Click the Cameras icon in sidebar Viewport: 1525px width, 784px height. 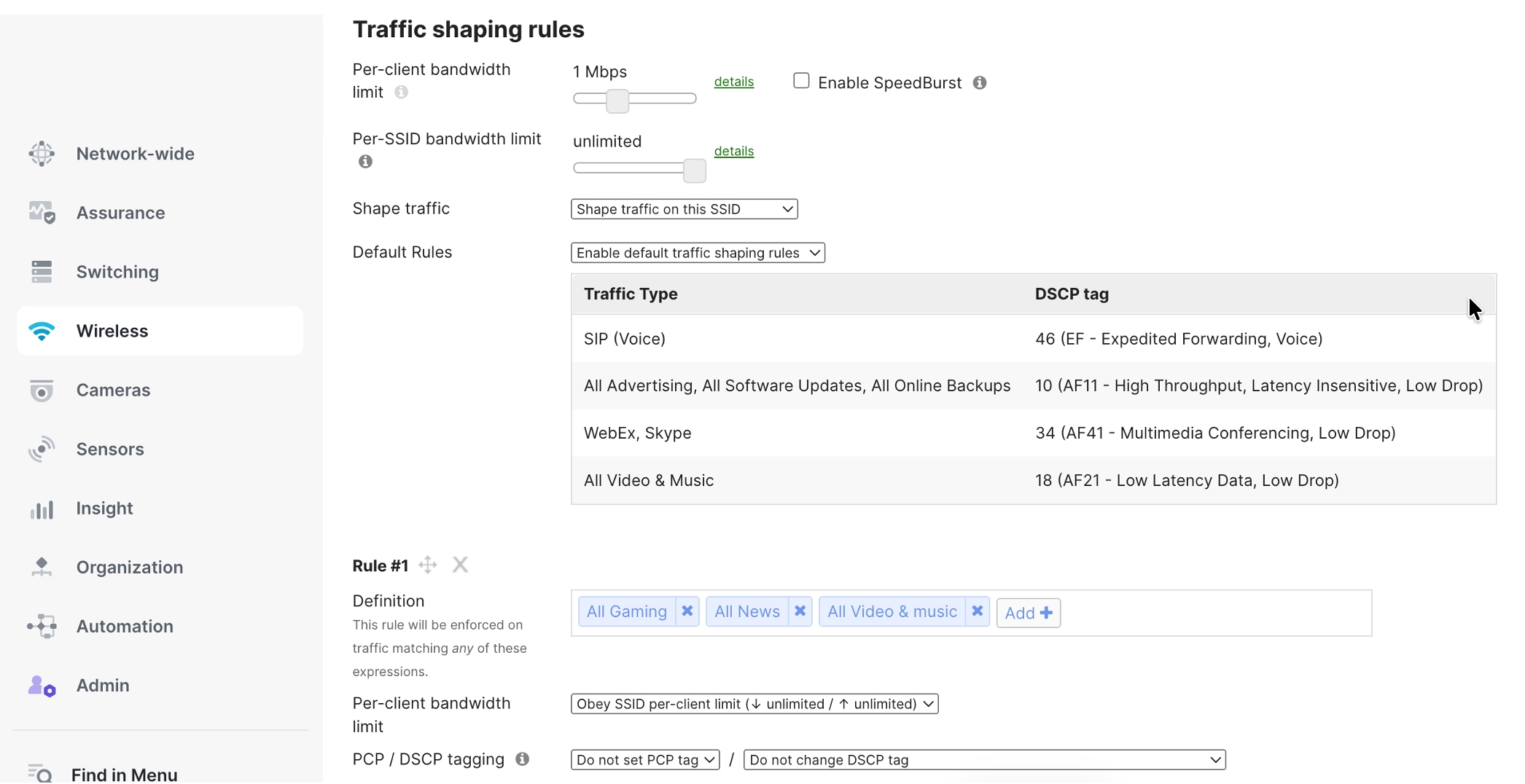click(42, 391)
